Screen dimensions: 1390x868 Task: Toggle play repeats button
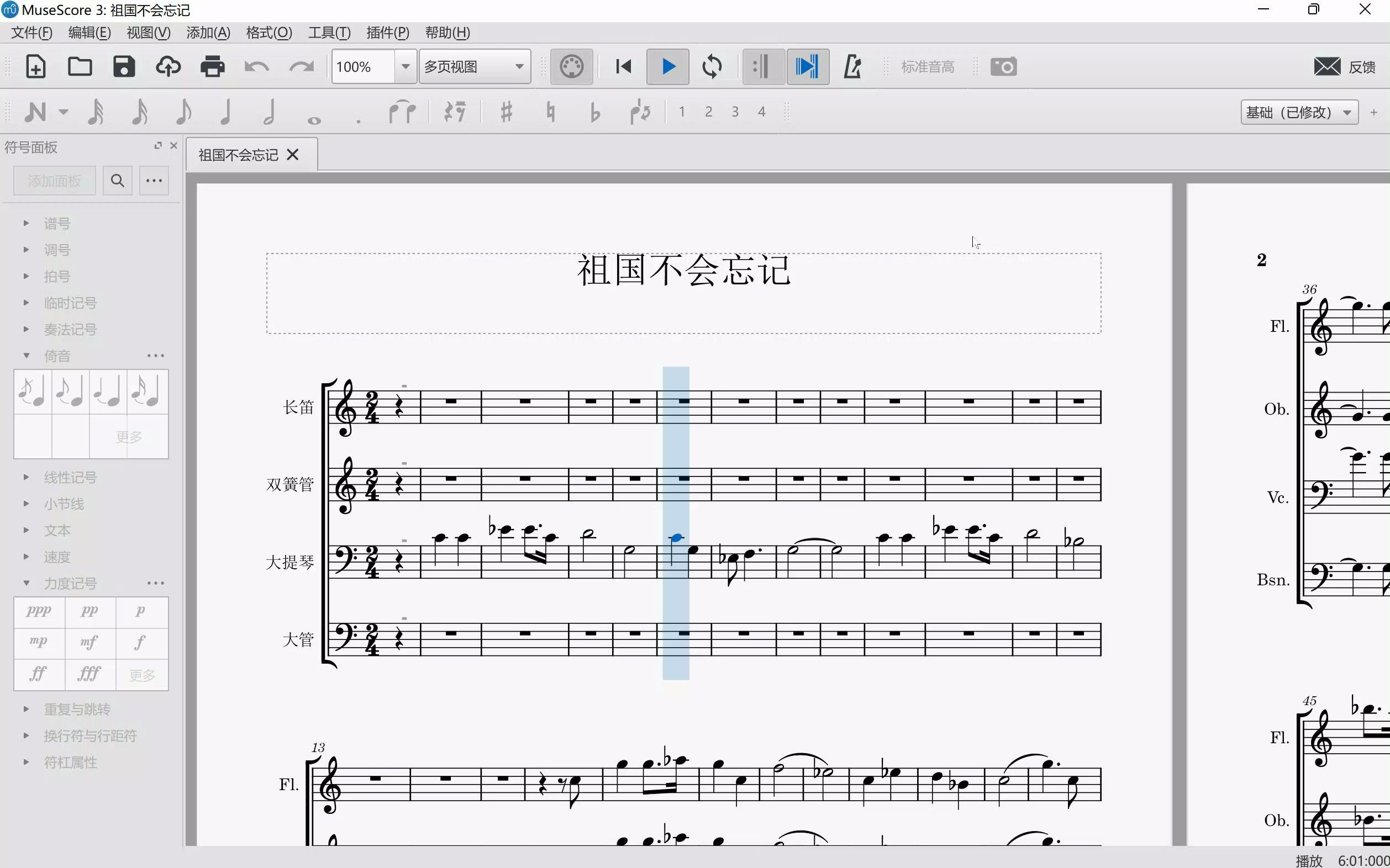(764, 67)
